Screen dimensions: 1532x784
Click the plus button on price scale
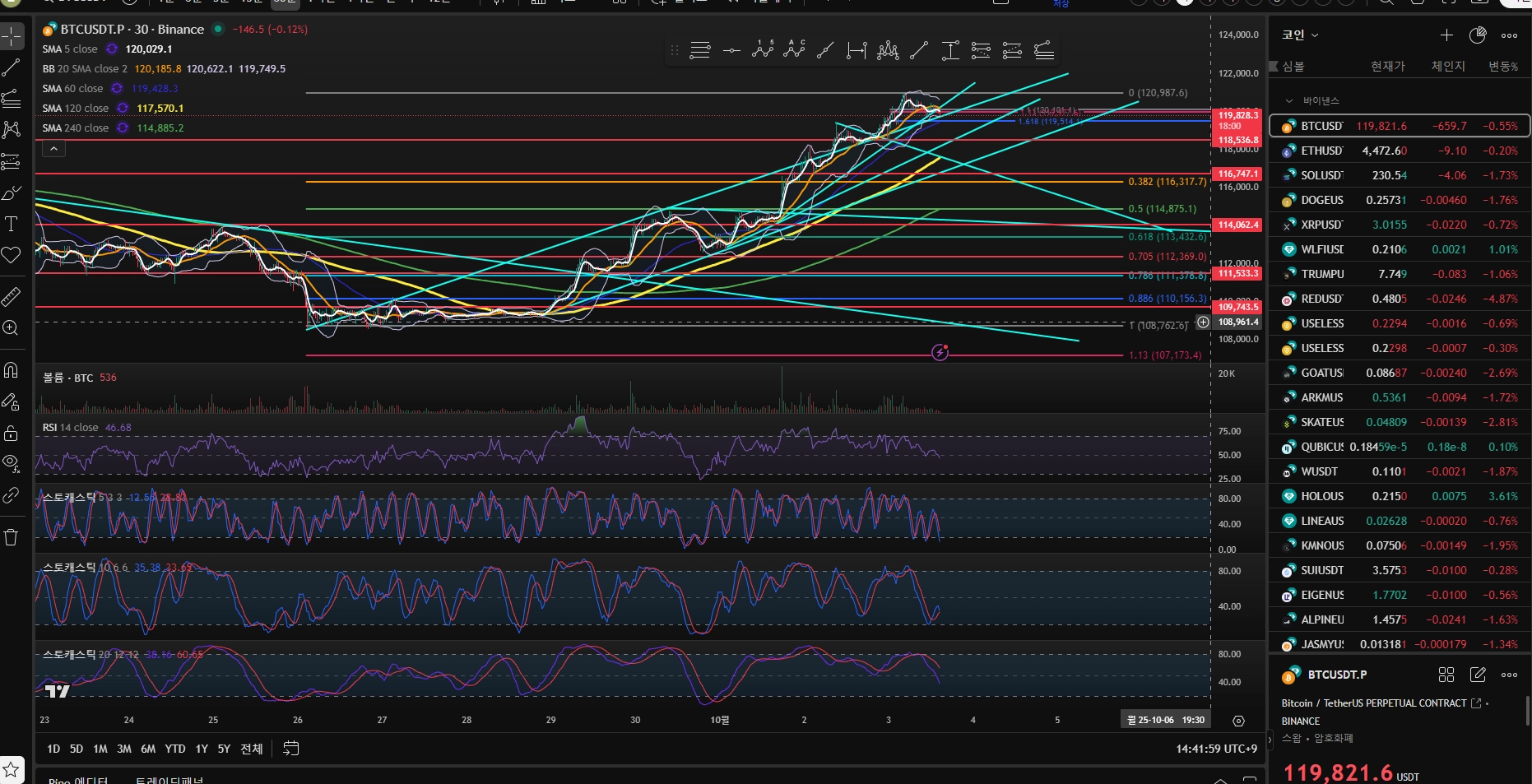tap(1203, 322)
